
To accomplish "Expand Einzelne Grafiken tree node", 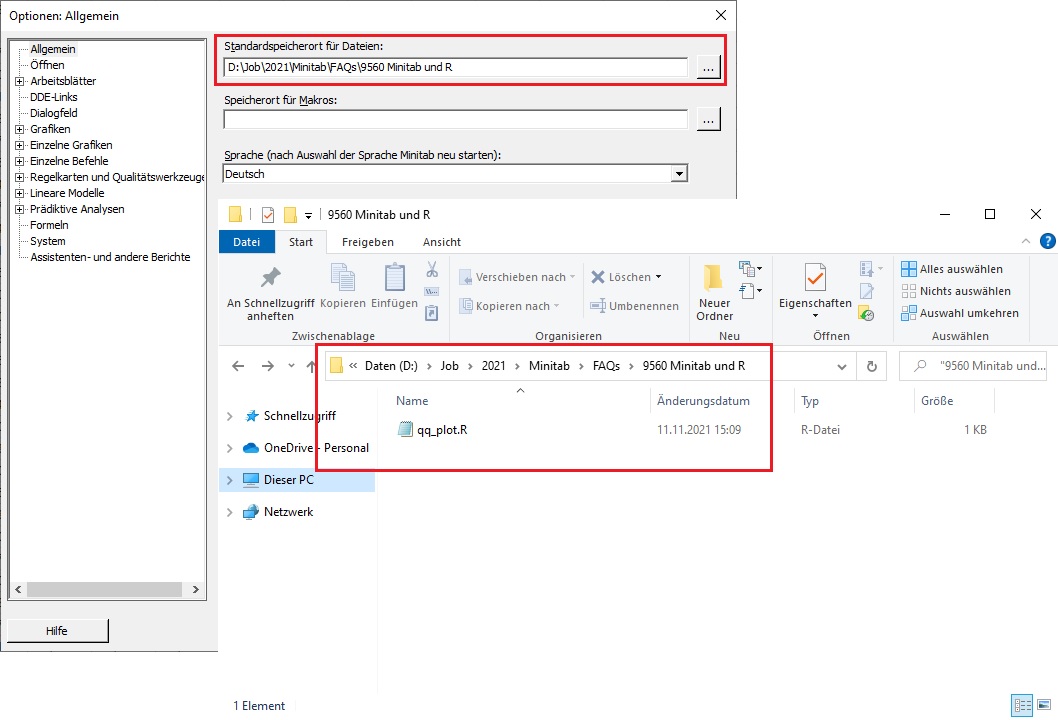I will point(20,145).
